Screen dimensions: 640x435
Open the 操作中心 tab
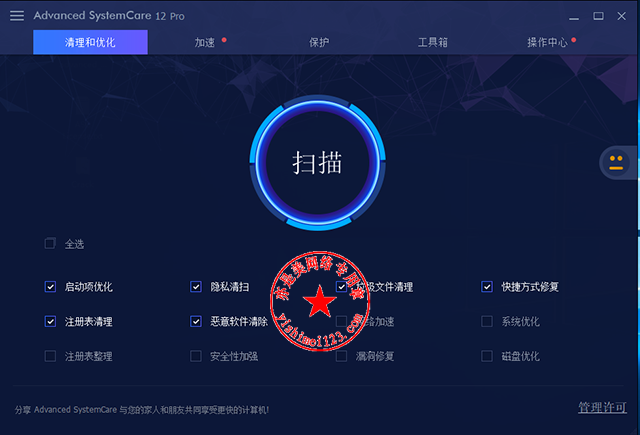coord(547,42)
